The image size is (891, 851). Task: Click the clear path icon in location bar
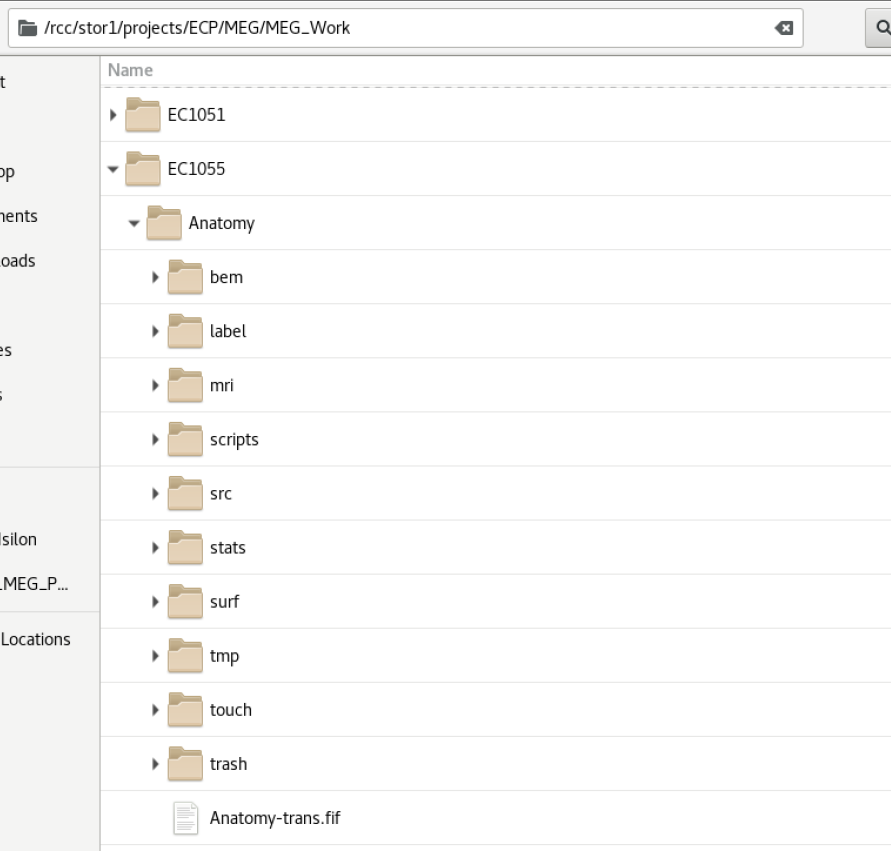pos(784,28)
